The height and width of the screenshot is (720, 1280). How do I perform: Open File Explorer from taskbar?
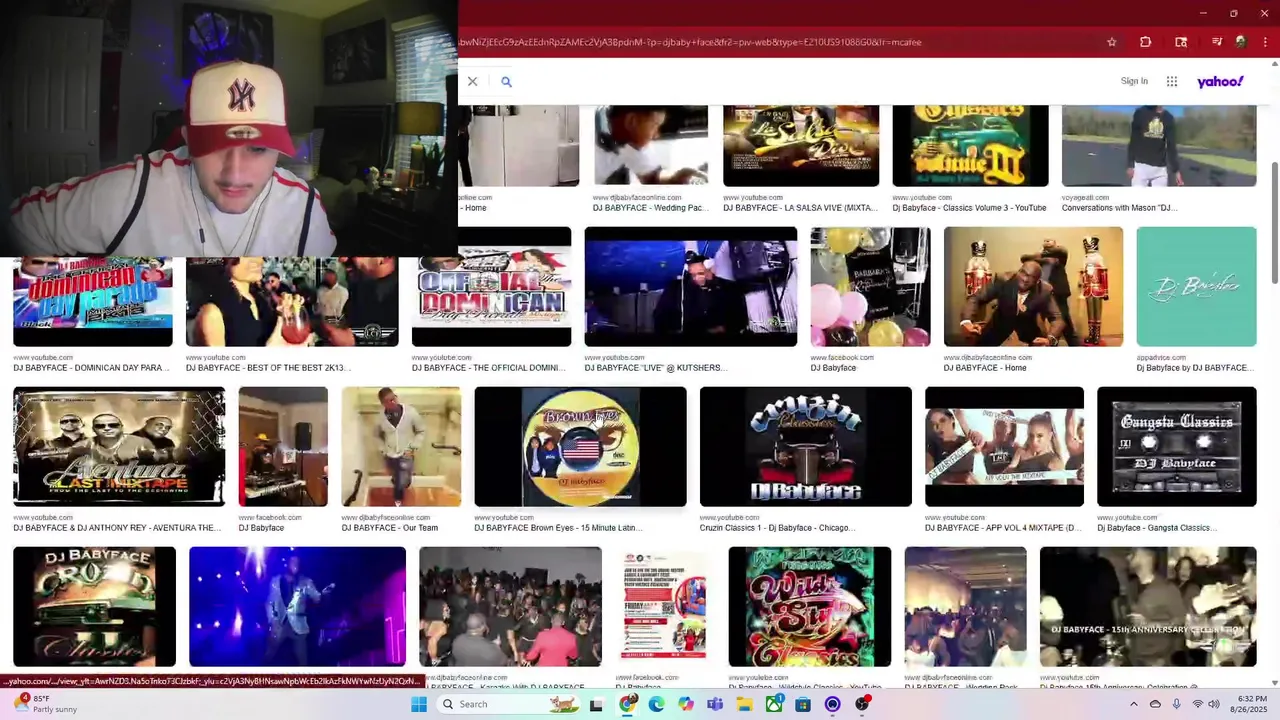tap(744, 704)
